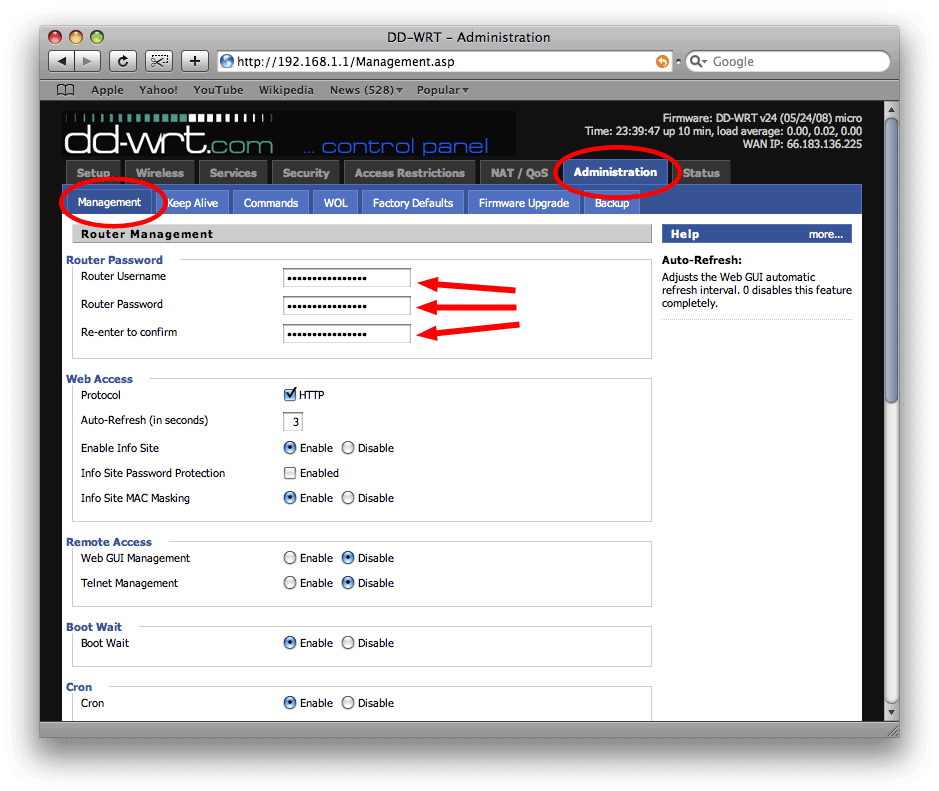Open the Status tab

[x=701, y=172]
